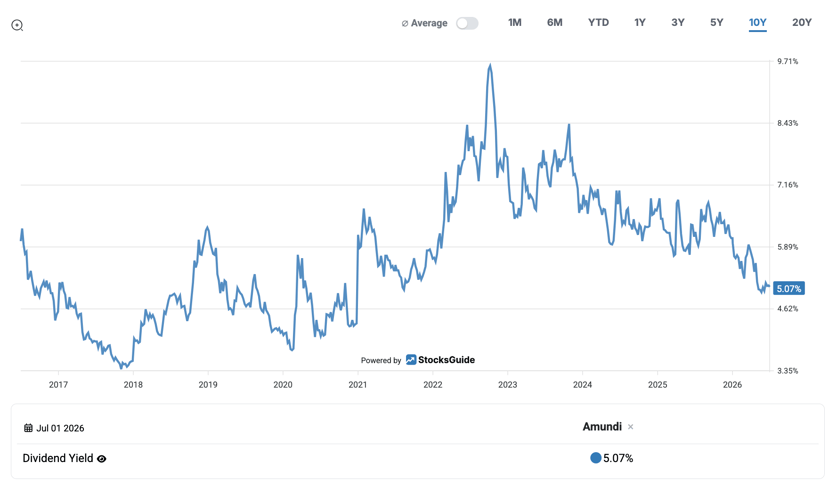The height and width of the screenshot is (487, 829).
Task: Click the Average symbol label
Action: [425, 23]
